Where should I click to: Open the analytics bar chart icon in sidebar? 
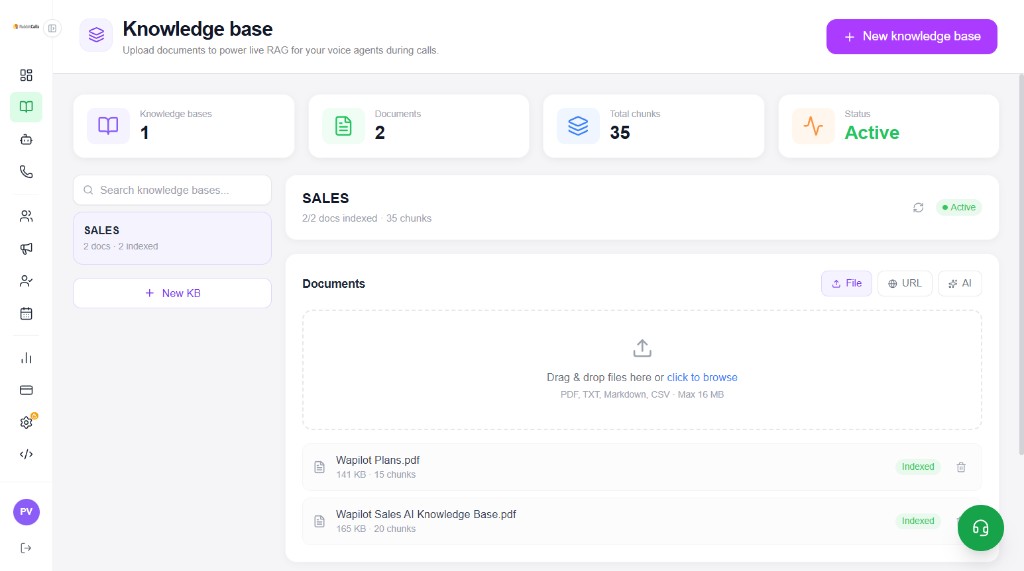click(x=26, y=358)
